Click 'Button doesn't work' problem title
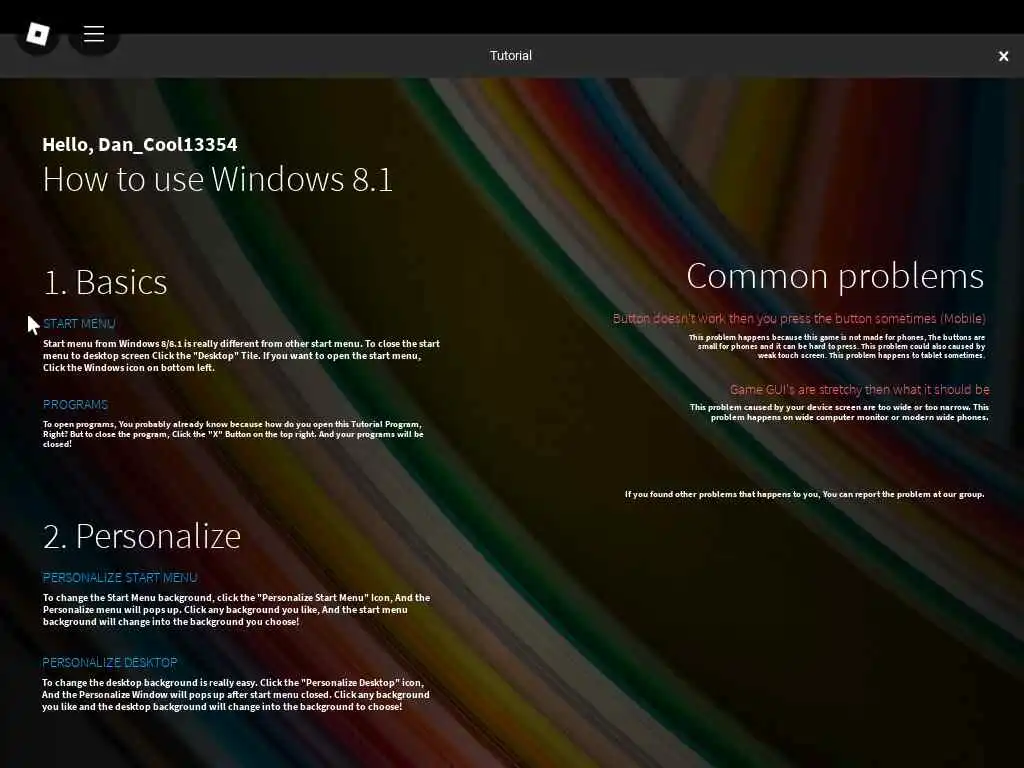 point(799,319)
